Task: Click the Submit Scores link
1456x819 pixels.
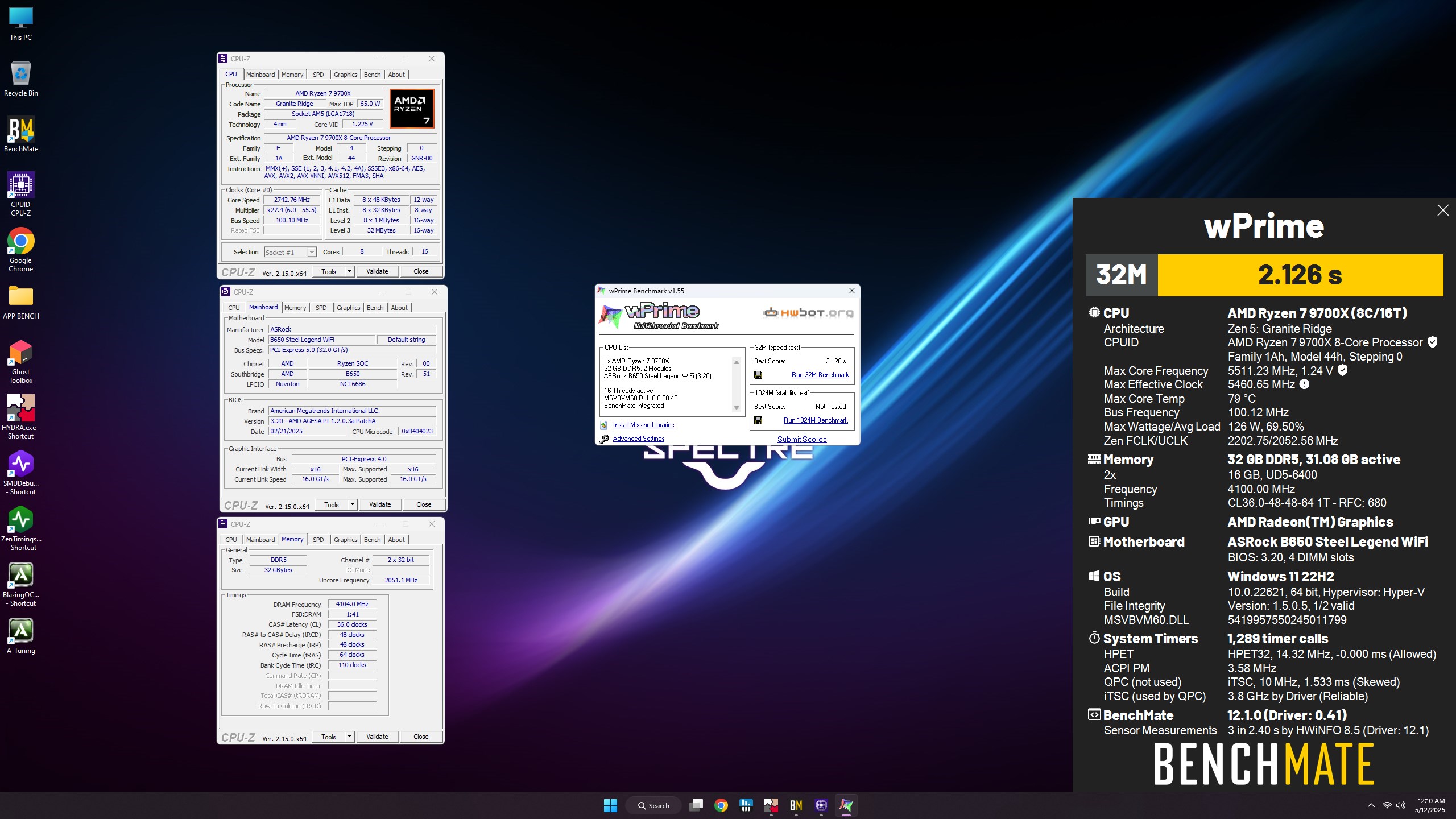Action: coord(802,439)
